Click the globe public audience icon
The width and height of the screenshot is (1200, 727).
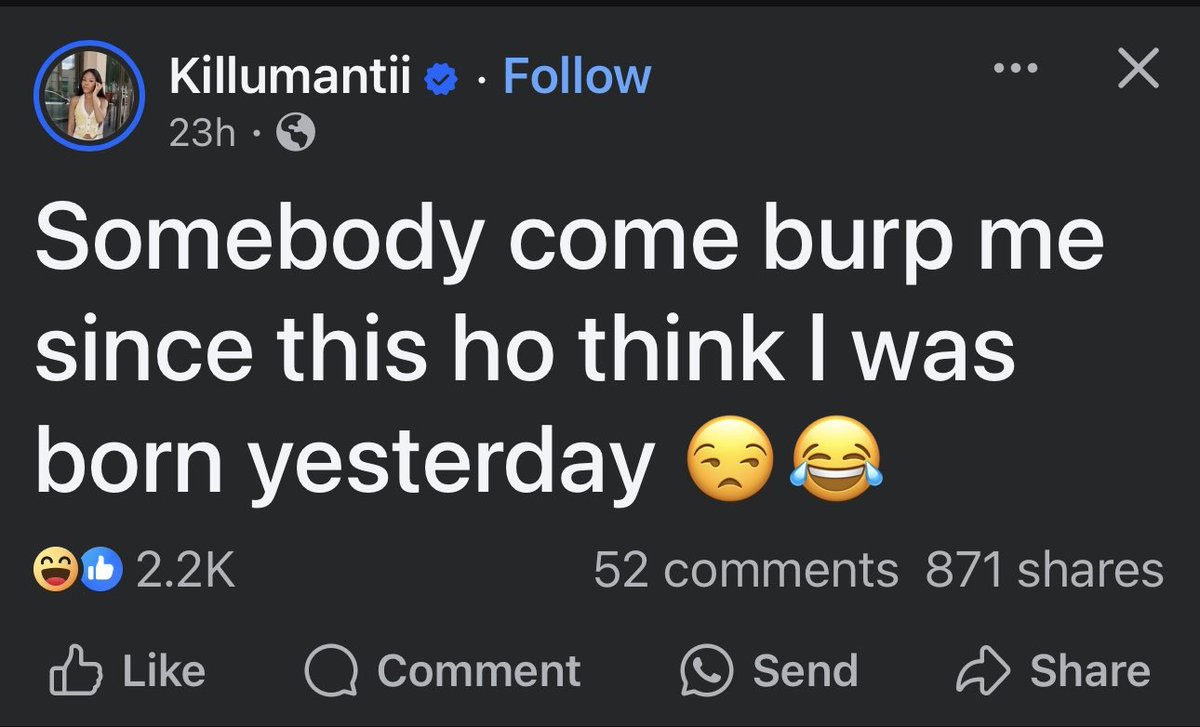tap(295, 133)
